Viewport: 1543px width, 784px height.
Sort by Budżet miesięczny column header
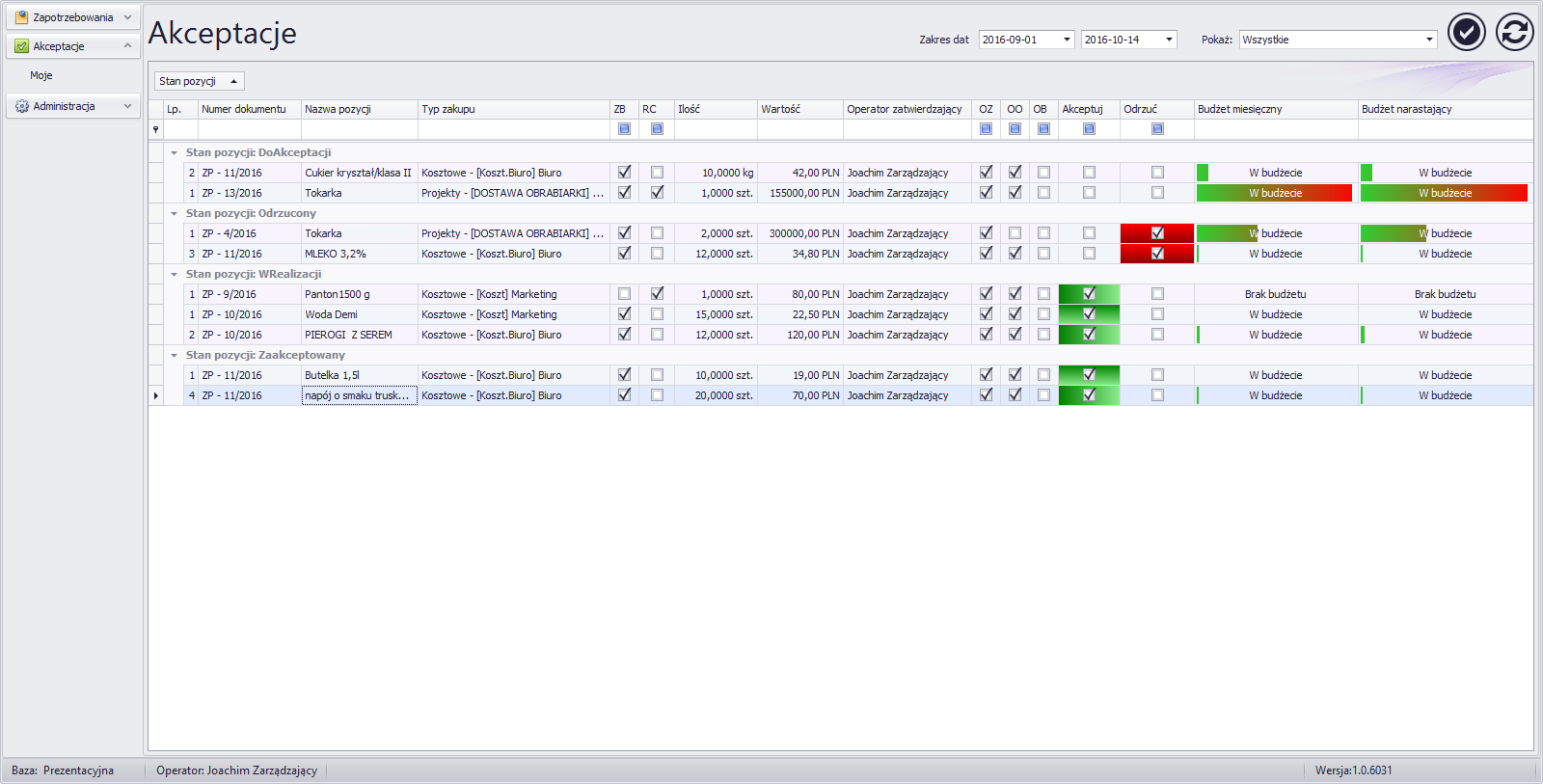(x=1276, y=109)
